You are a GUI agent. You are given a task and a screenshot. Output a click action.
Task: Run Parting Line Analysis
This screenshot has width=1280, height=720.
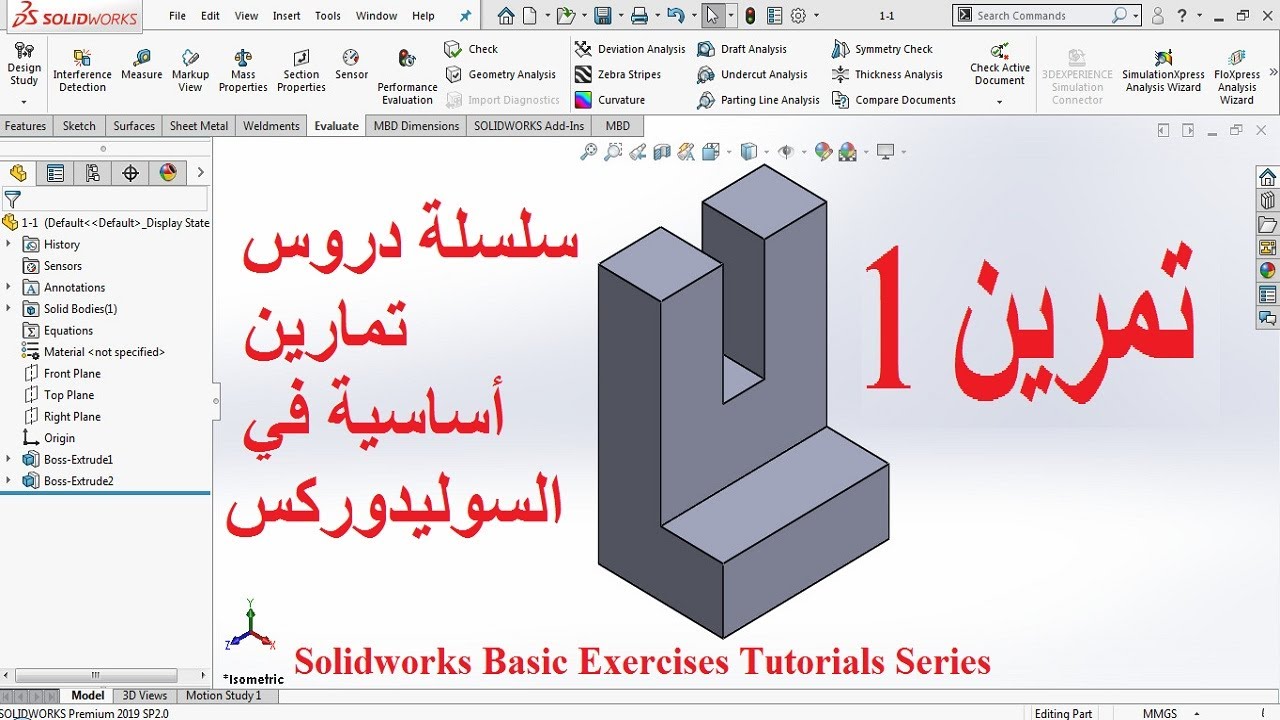(x=758, y=100)
